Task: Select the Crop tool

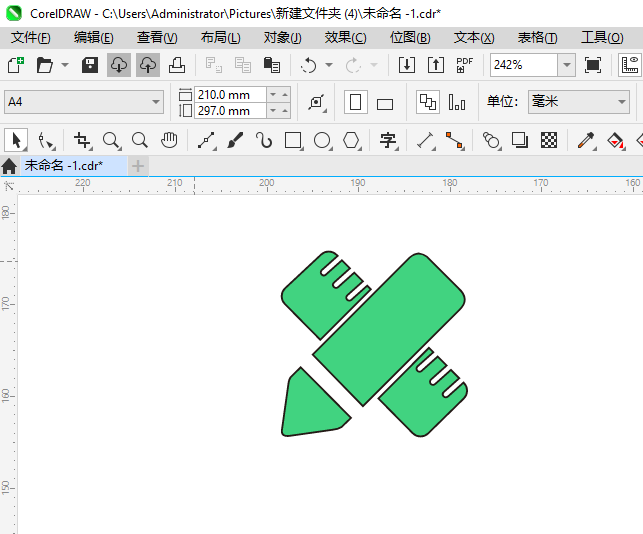Action: point(82,140)
